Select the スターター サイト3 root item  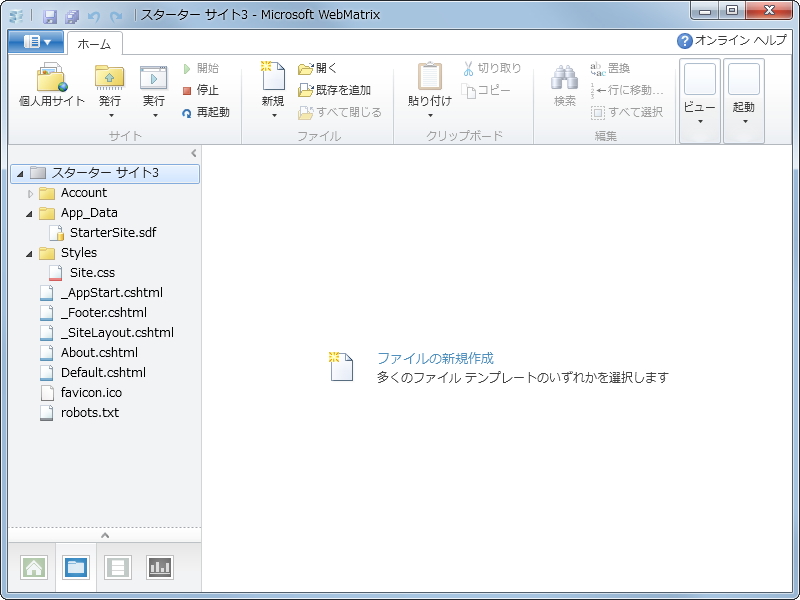(105, 173)
